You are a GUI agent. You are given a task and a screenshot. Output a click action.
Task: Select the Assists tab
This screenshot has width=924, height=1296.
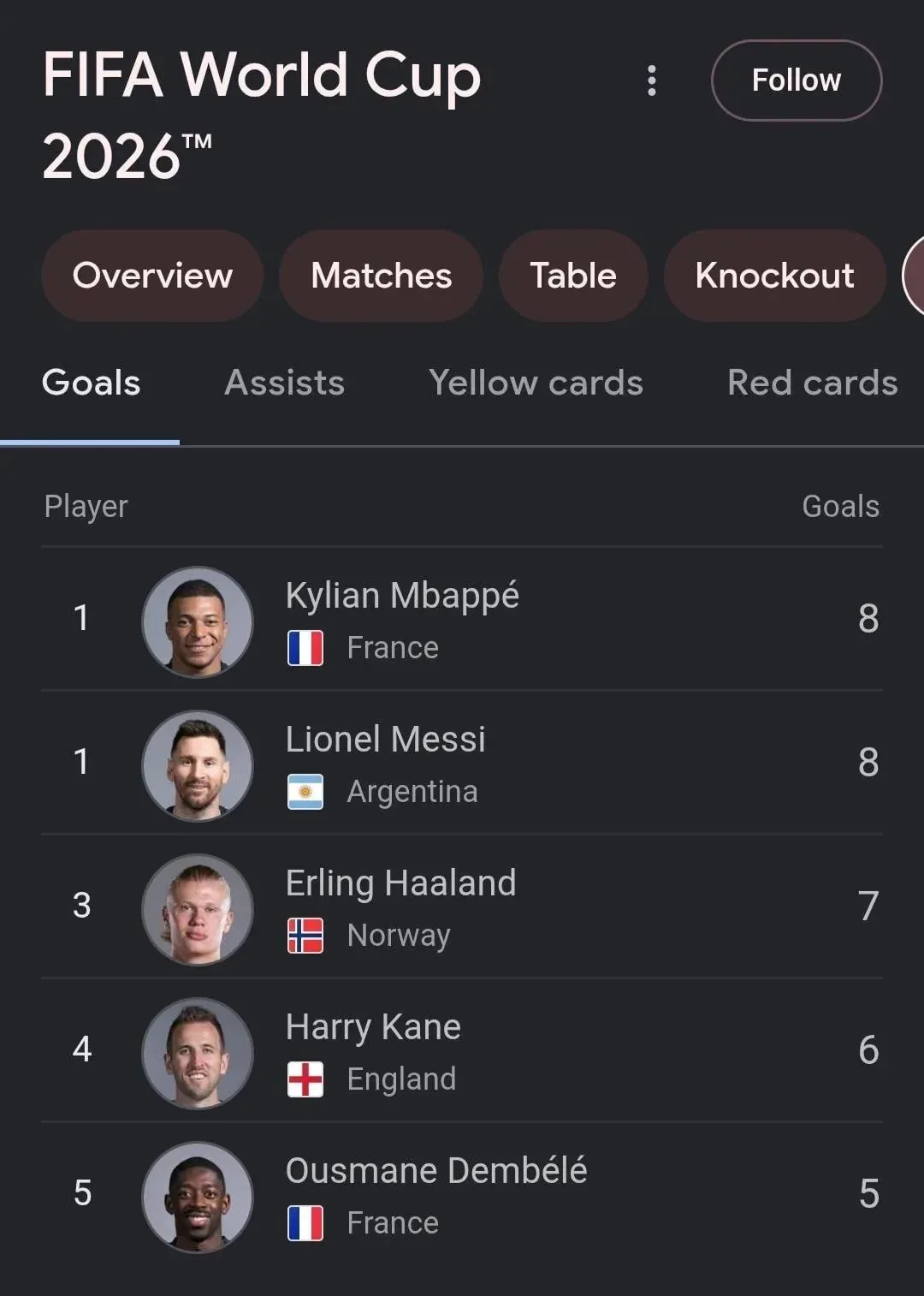[x=284, y=383]
